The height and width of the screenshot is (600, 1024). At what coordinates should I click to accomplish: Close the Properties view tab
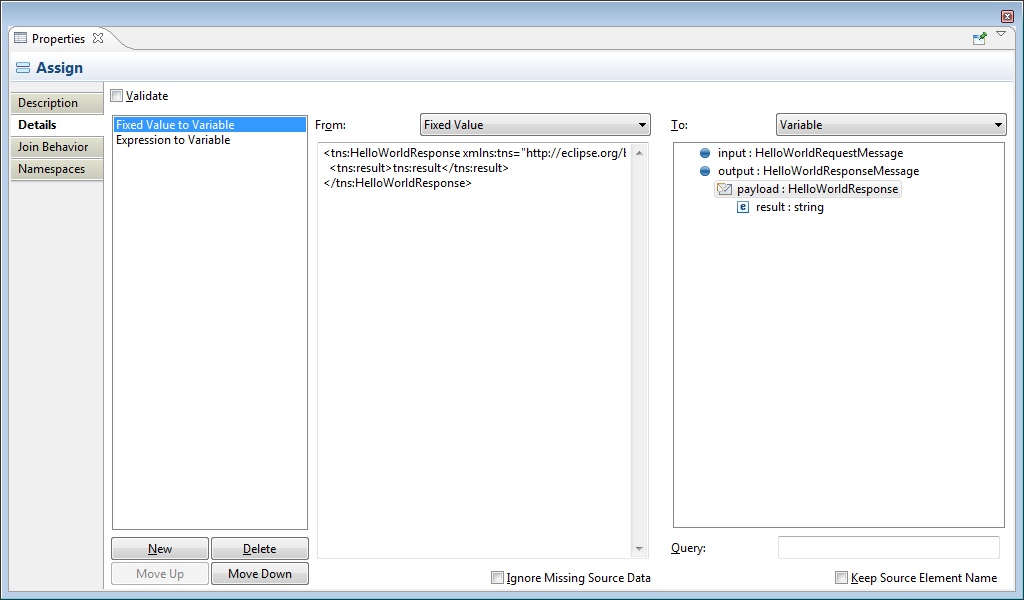coord(98,38)
